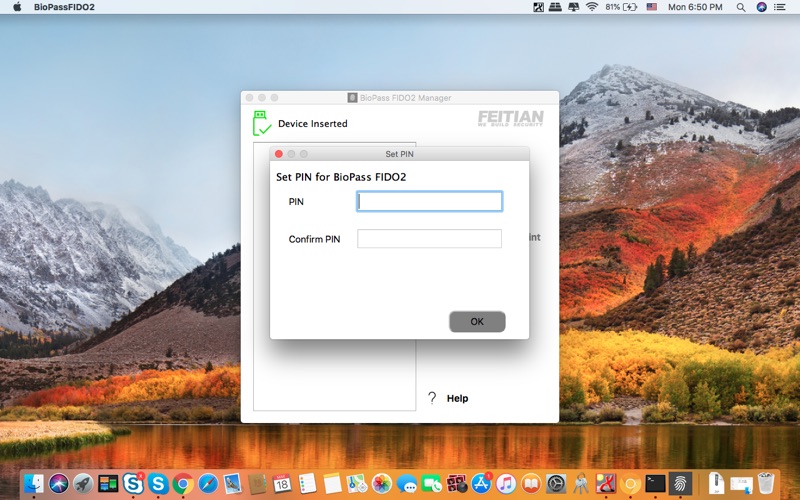Open Skype for Business with red badge
The image size is (800, 500).
click(133, 483)
